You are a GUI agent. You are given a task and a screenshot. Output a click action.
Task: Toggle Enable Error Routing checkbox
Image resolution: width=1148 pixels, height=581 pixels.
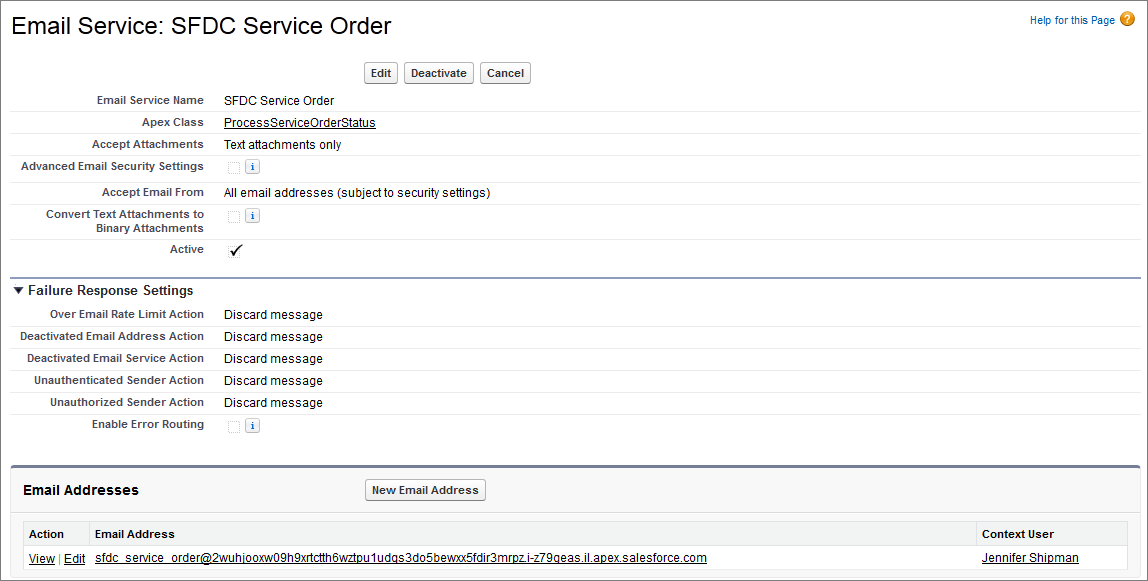pyautogui.click(x=234, y=427)
